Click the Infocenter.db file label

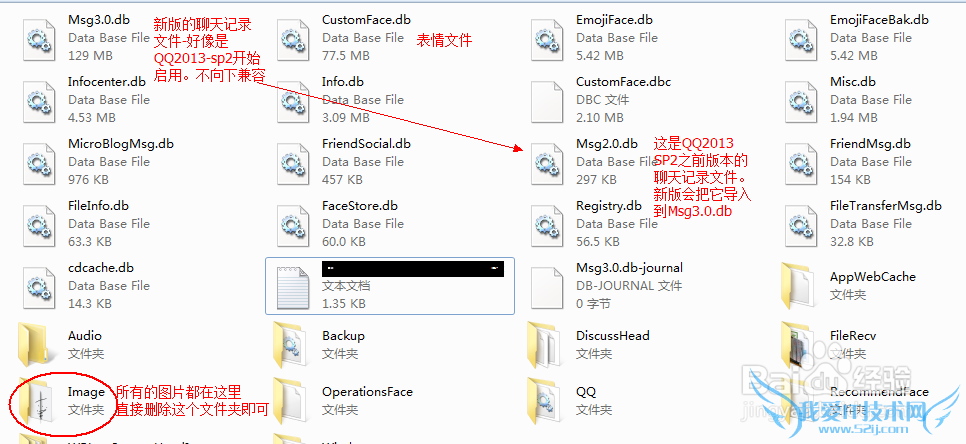point(107,81)
